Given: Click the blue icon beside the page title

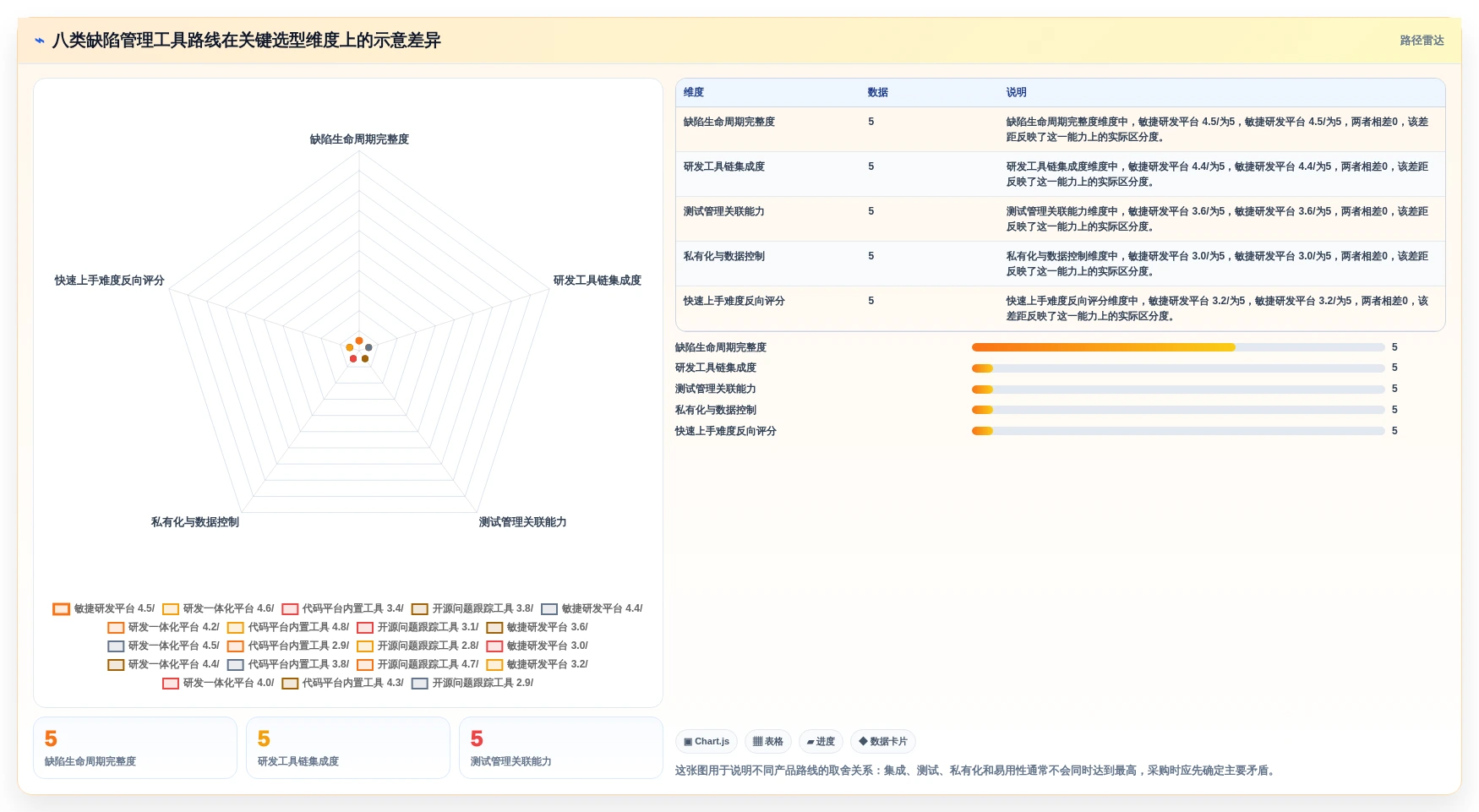Looking at the screenshot, I should 39,41.
